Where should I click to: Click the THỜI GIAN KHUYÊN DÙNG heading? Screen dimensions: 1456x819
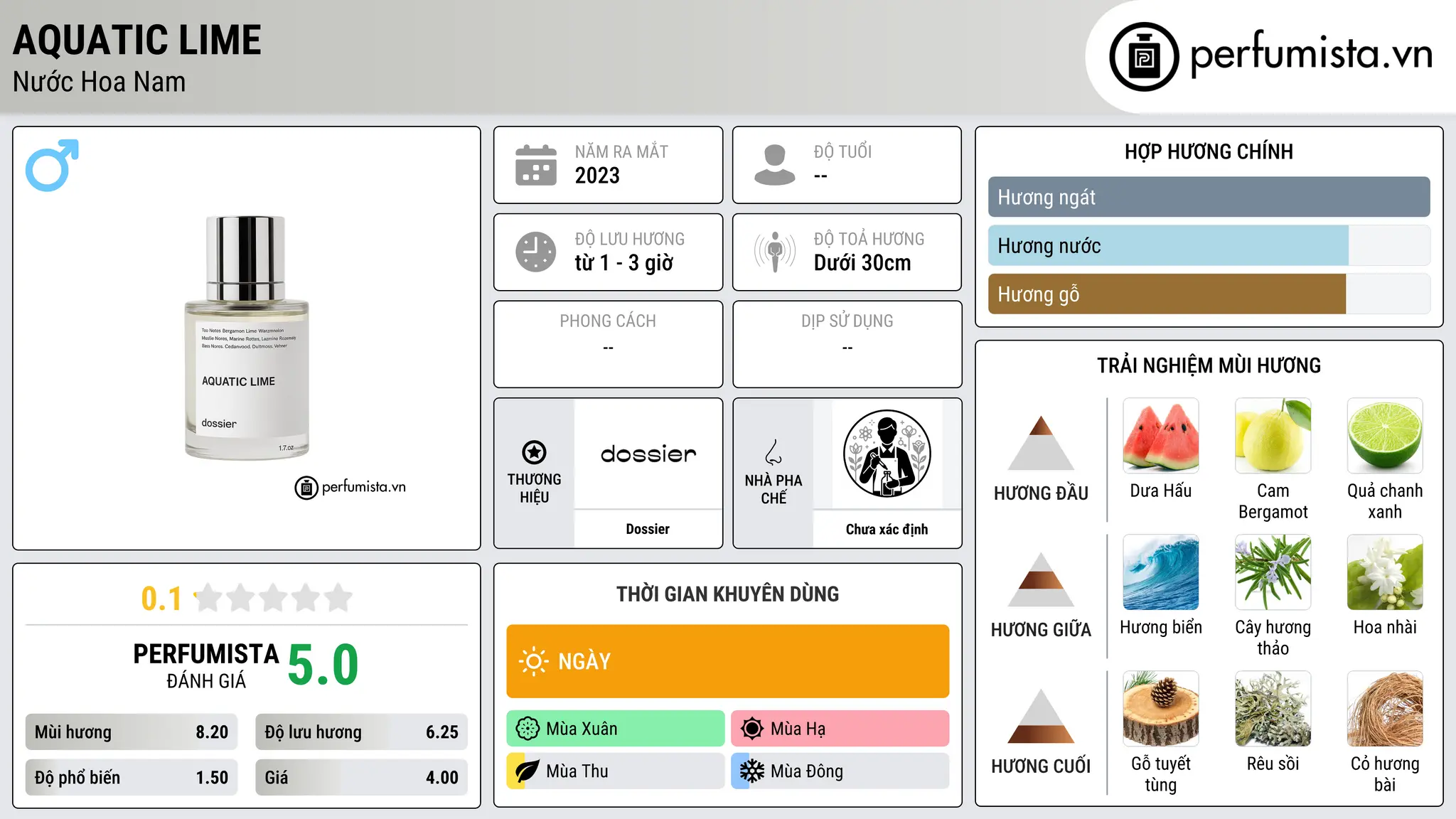point(727,594)
